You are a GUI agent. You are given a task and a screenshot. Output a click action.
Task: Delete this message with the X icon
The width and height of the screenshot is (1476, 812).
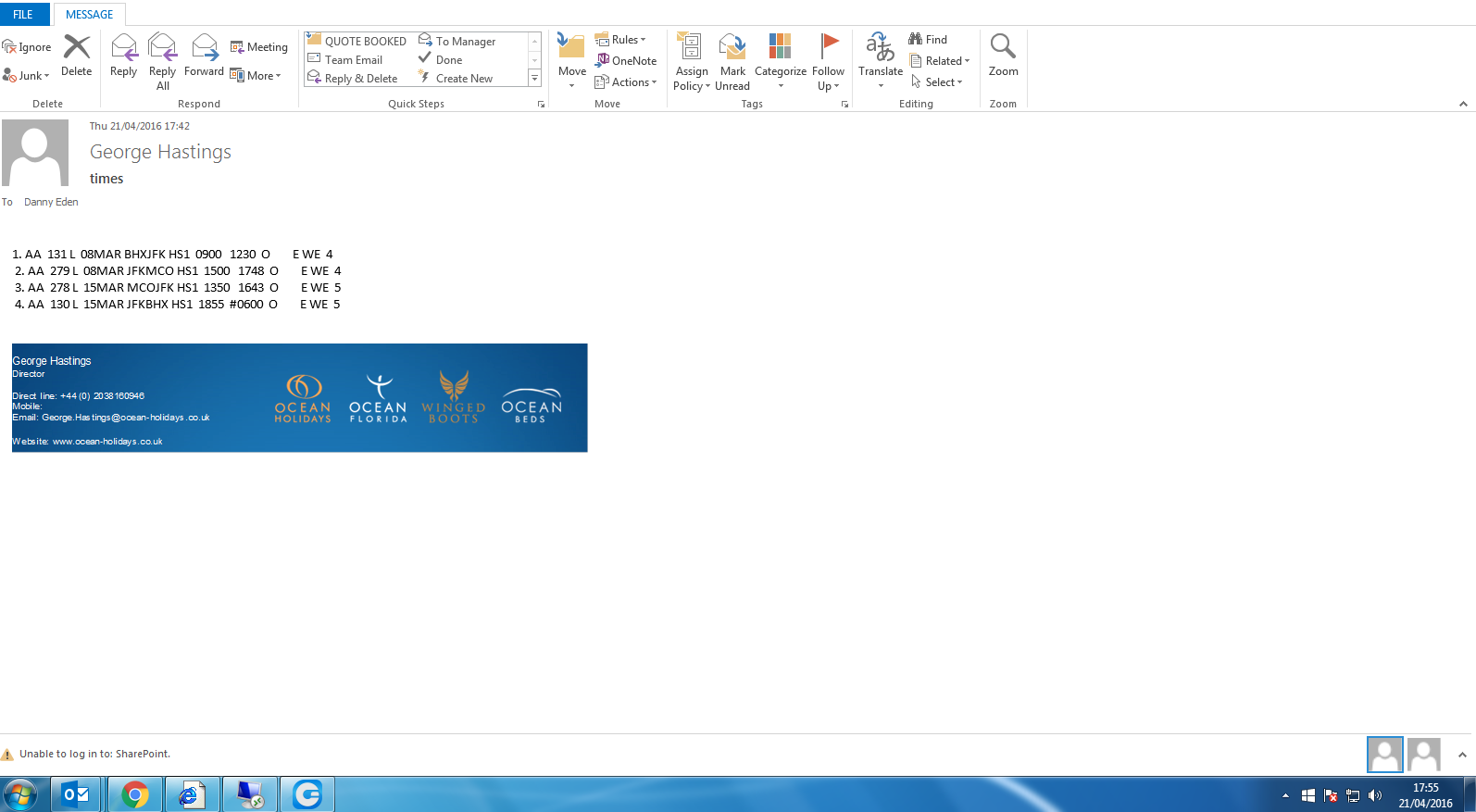pyautogui.click(x=76, y=56)
